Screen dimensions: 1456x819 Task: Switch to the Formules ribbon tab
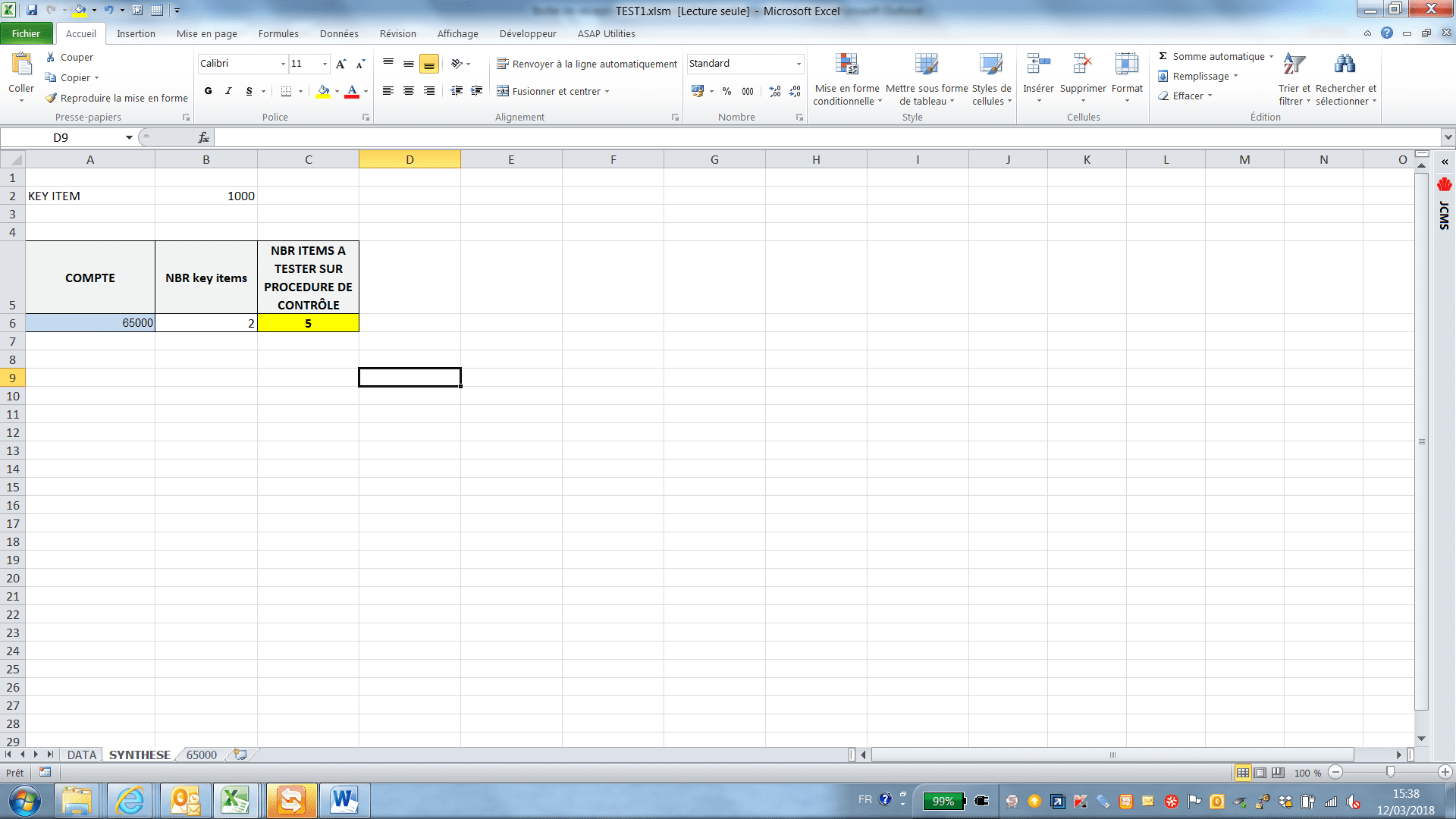[278, 33]
